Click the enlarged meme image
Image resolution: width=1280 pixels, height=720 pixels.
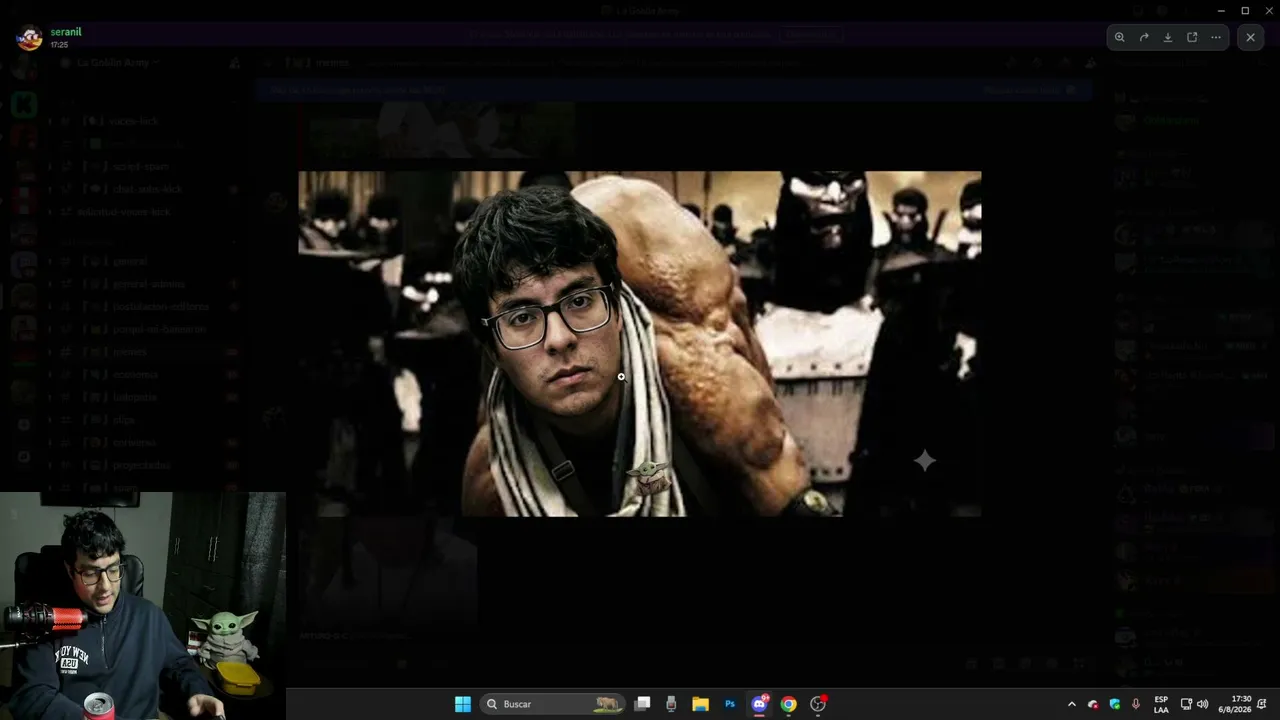coord(640,344)
